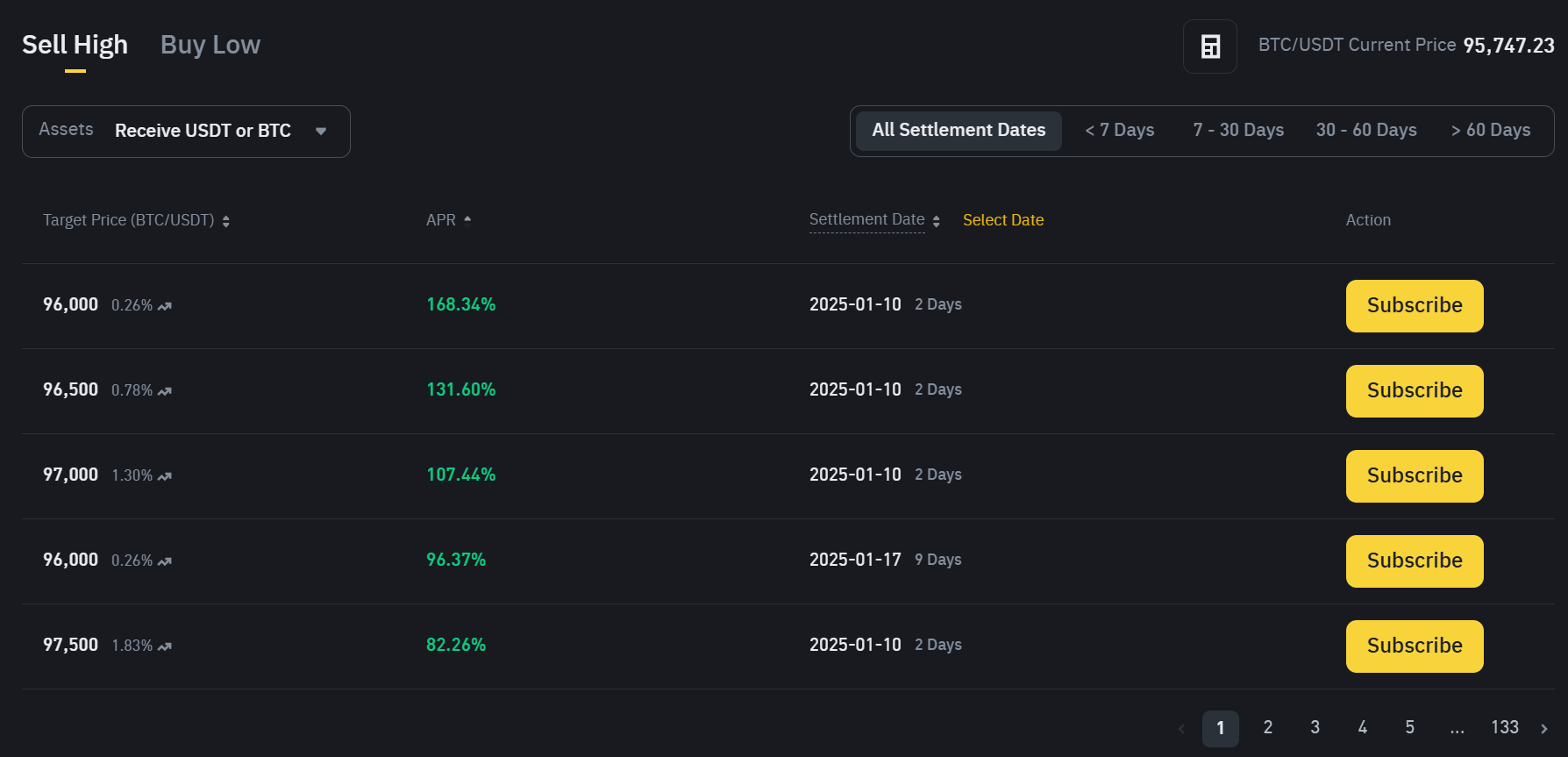Sort by Settlement Date column arrows
The image size is (1568, 757).
click(937, 221)
